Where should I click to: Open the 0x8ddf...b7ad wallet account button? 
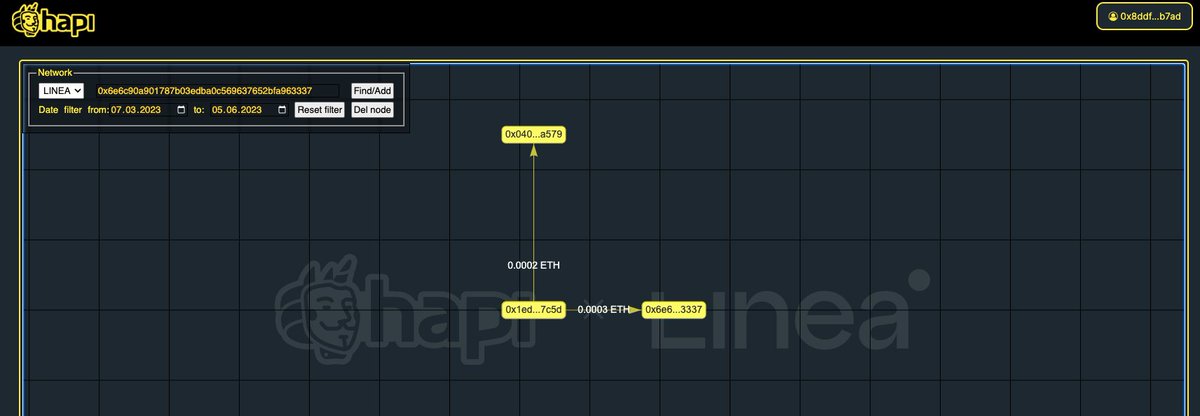[x=1143, y=17]
